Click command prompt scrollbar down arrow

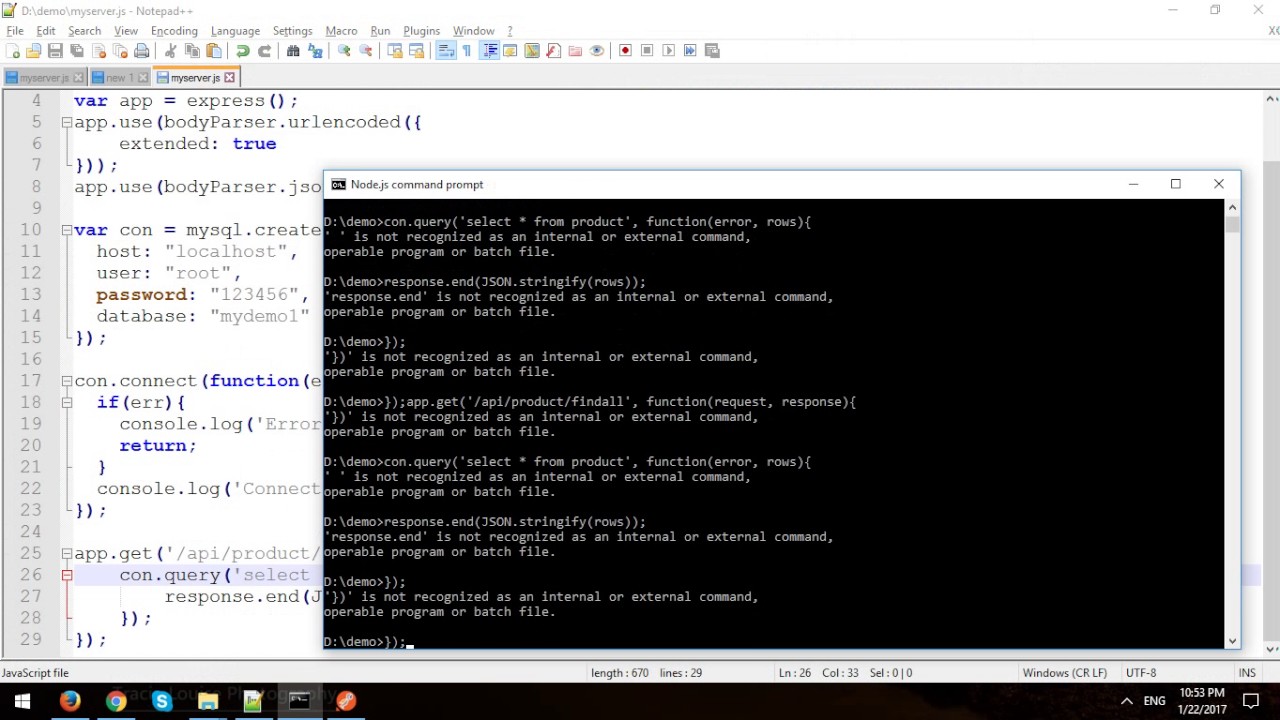coord(1232,641)
